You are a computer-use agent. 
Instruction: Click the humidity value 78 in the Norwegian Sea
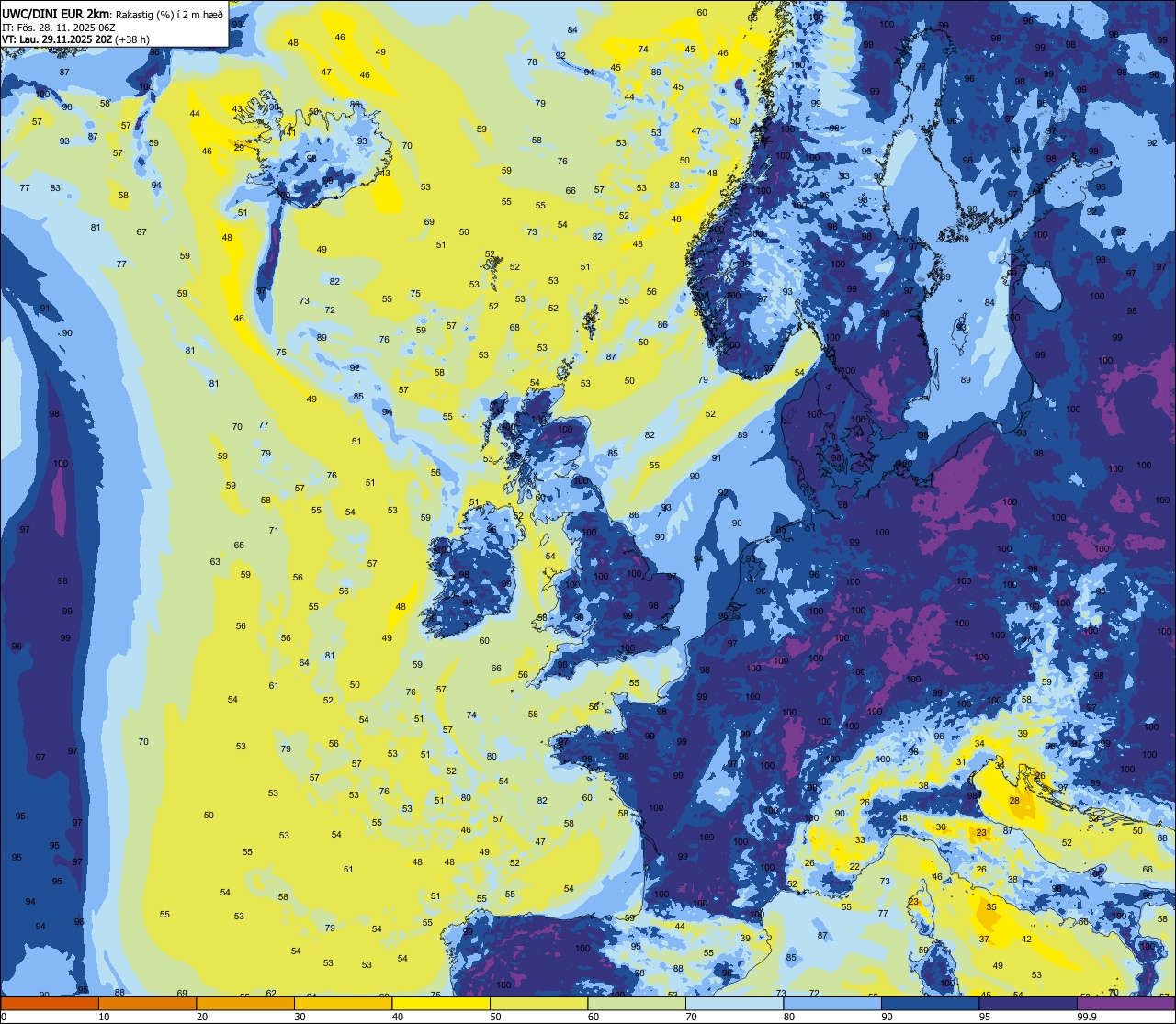pos(532,62)
